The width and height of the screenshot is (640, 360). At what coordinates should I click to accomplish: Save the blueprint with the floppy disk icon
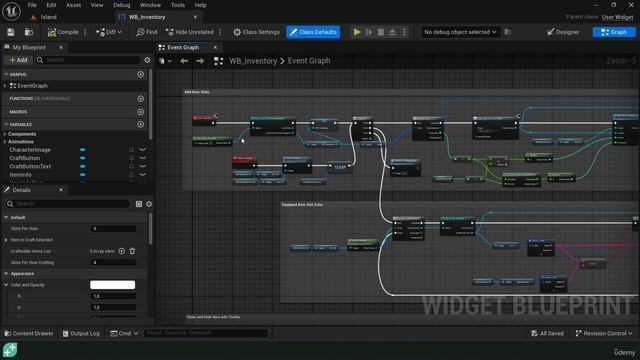11,32
